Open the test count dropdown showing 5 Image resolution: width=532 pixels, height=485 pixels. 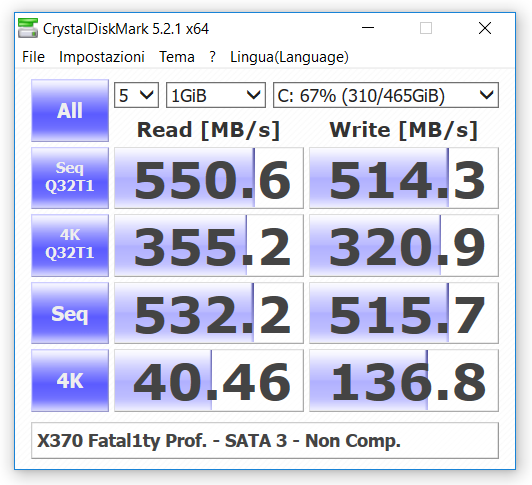click(136, 95)
